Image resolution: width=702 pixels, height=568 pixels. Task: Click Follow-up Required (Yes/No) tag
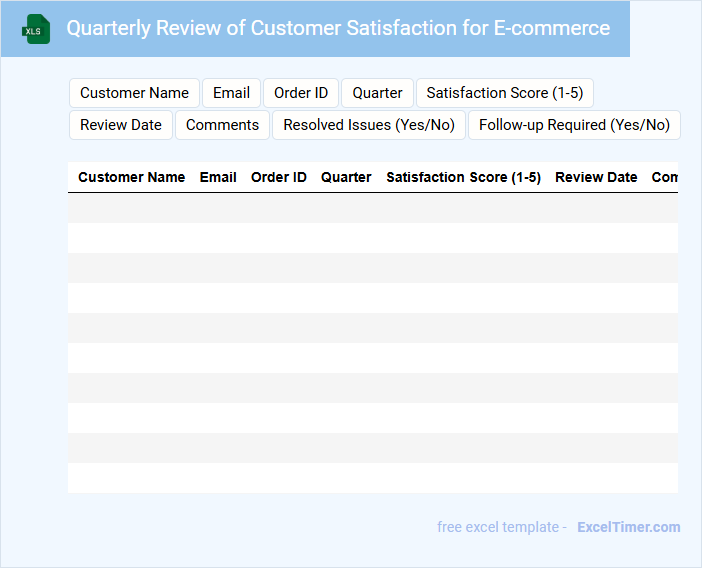tap(574, 125)
